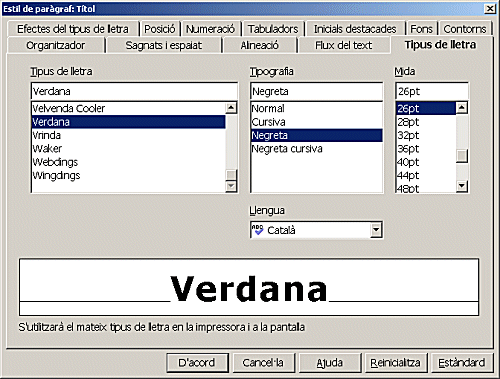Switch to the Alineació tab
The image size is (500, 379).
tap(259, 45)
